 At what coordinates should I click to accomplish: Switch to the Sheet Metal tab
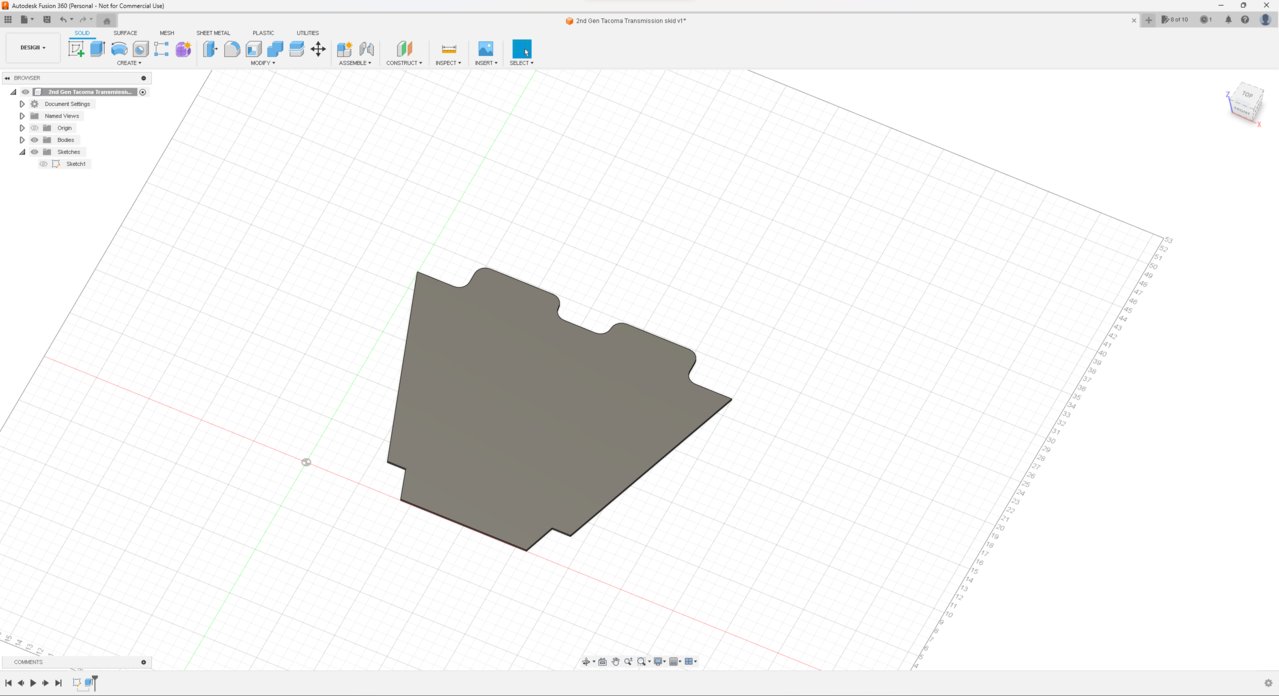[213, 33]
